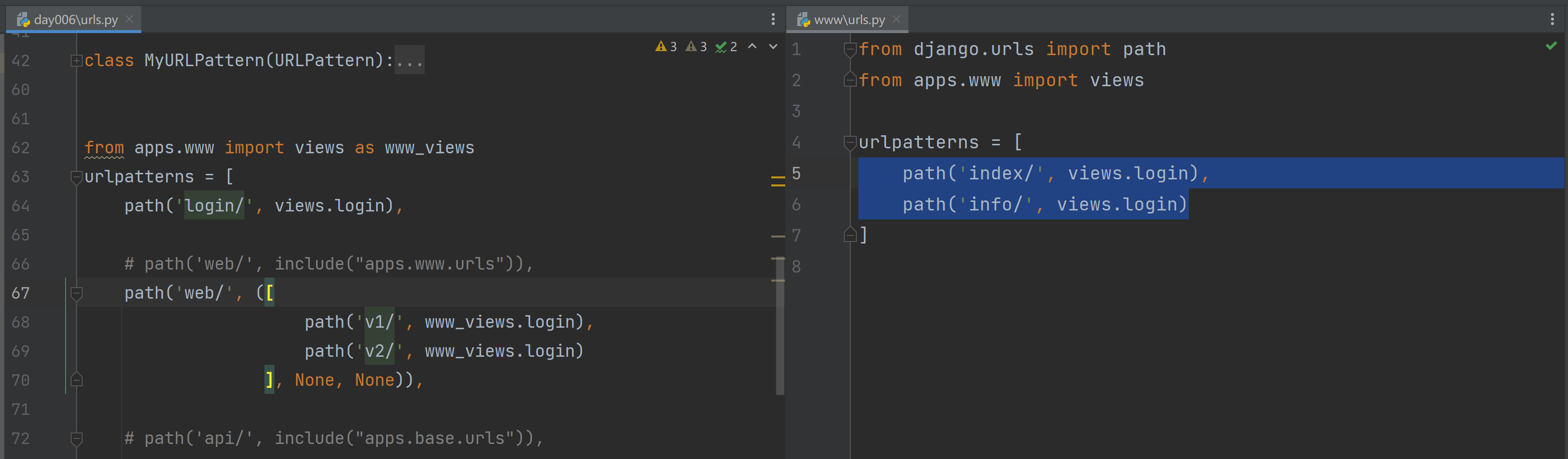This screenshot has height=459, width=1568.
Task: Close the day006\urls.py tab
Action: point(129,20)
